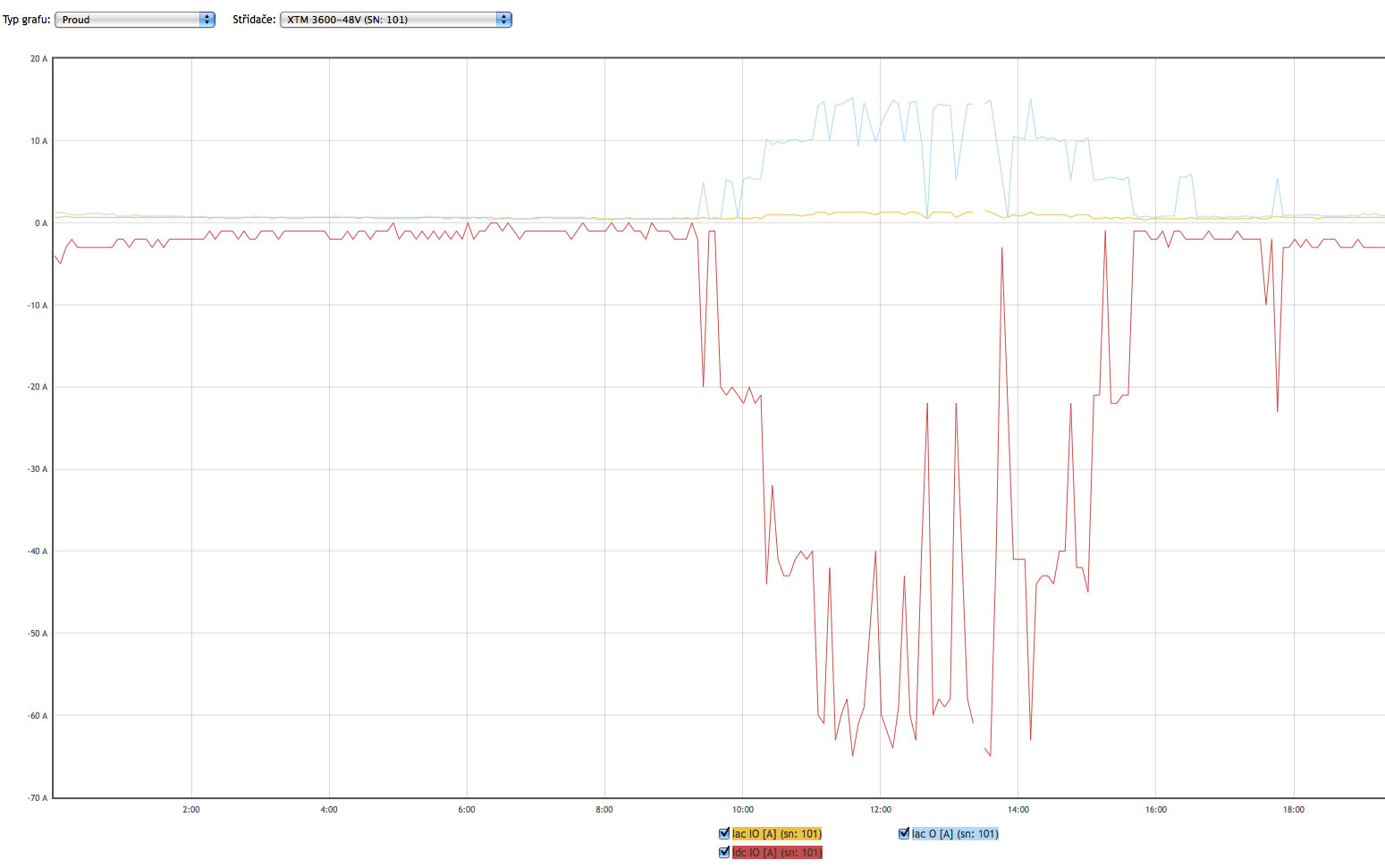Click the '-10 A' y-axis label

coord(38,306)
